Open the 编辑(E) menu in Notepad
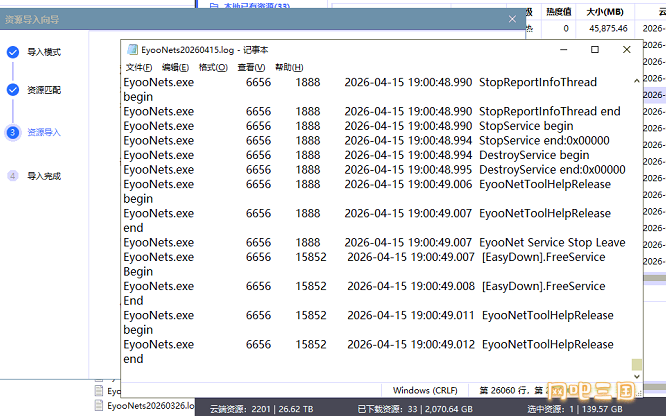 [x=175, y=67]
